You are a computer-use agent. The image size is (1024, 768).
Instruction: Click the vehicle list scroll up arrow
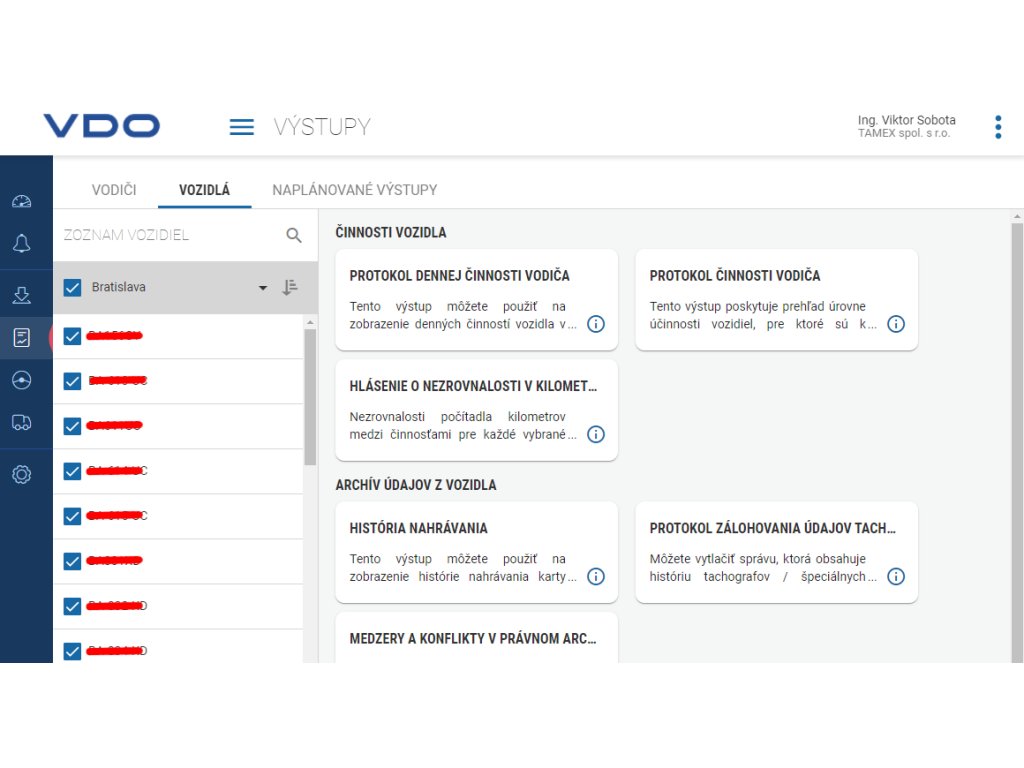(x=310, y=323)
